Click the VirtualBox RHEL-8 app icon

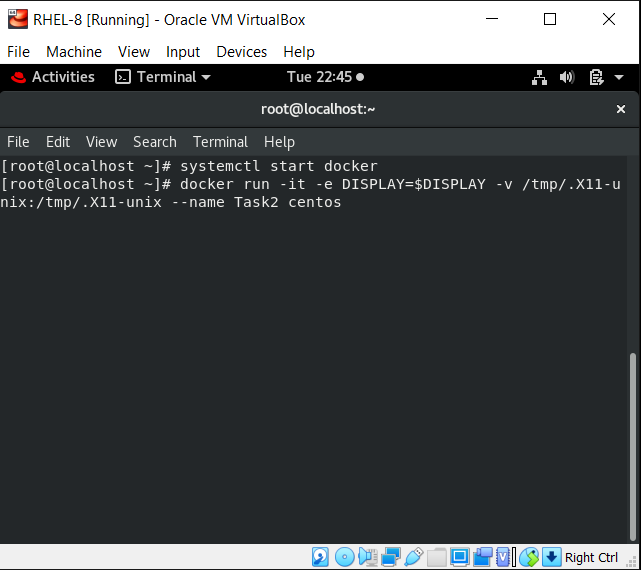coord(18,19)
